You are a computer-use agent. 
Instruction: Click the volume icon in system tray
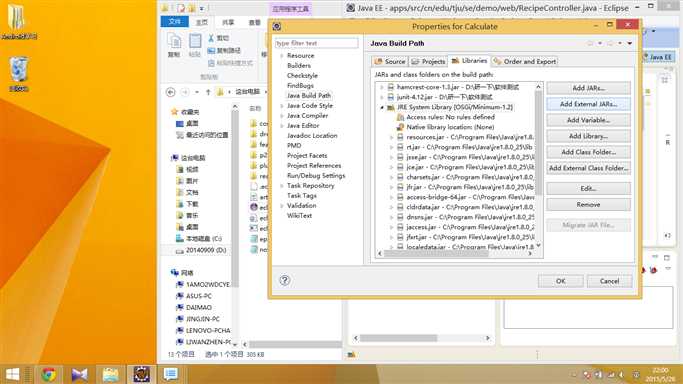621,375
